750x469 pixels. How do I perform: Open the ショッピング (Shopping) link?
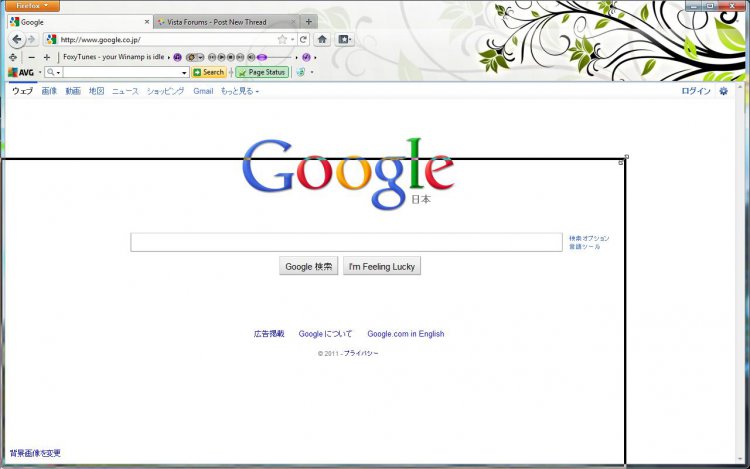pos(165,91)
